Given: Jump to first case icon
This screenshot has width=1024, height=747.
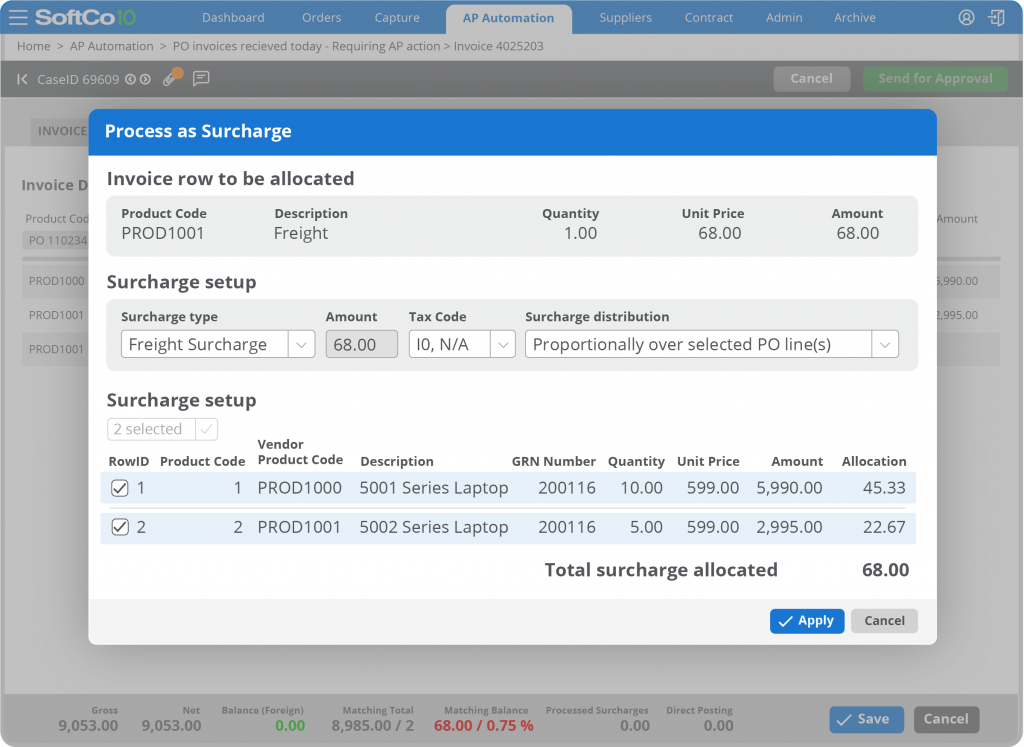Looking at the screenshot, I should pos(22,79).
